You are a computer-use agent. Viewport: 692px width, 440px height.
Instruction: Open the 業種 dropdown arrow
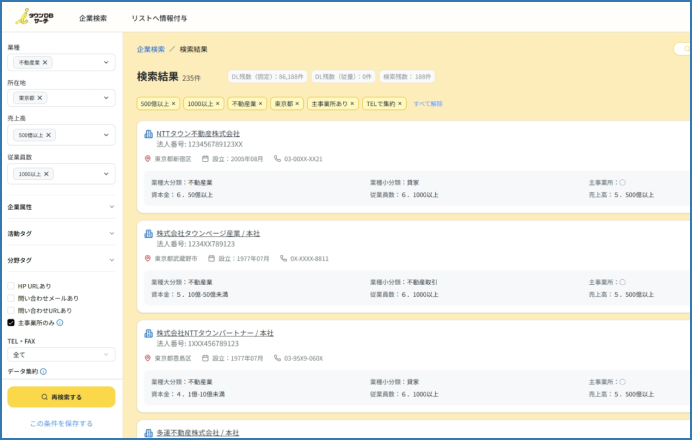(x=106, y=62)
